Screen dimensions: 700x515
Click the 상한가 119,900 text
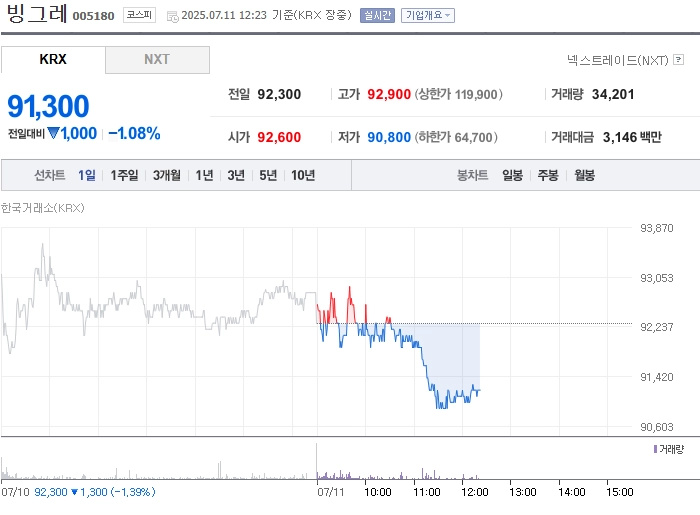point(458,94)
